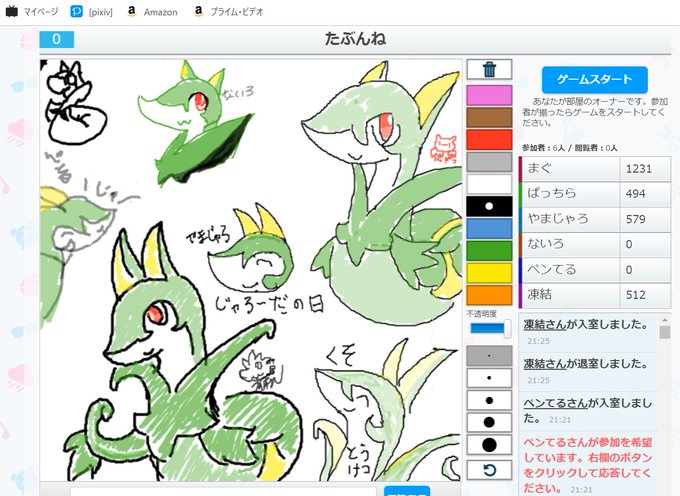Click the ゲームスタート button
This screenshot has width=680, height=496.
coord(595,79)
